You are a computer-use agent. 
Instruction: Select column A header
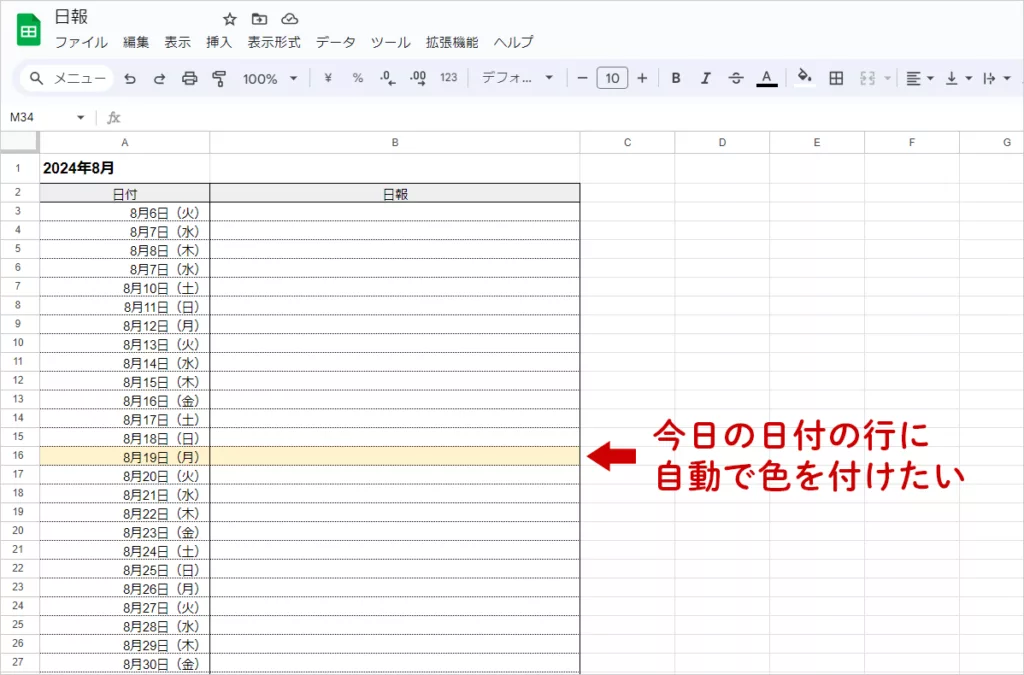point(125,142)
